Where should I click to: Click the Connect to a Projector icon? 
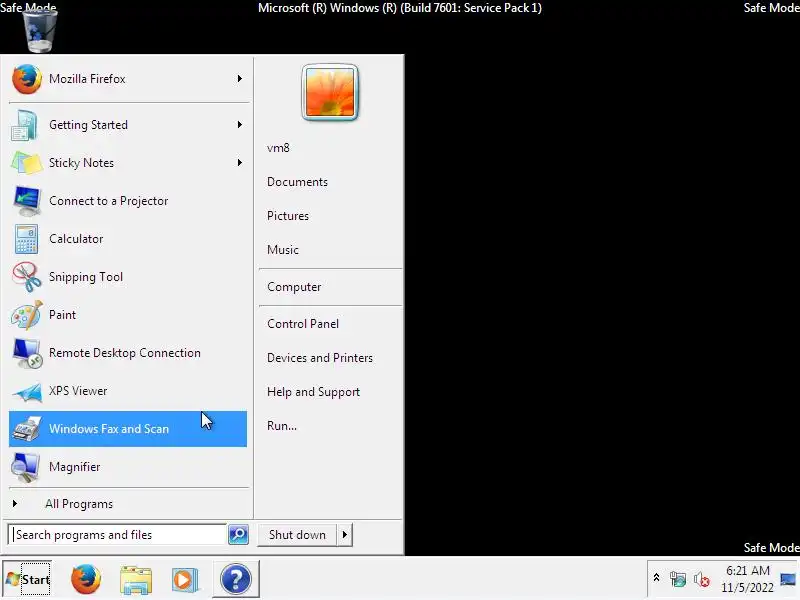pyautogui.click(x=27, y=201)
